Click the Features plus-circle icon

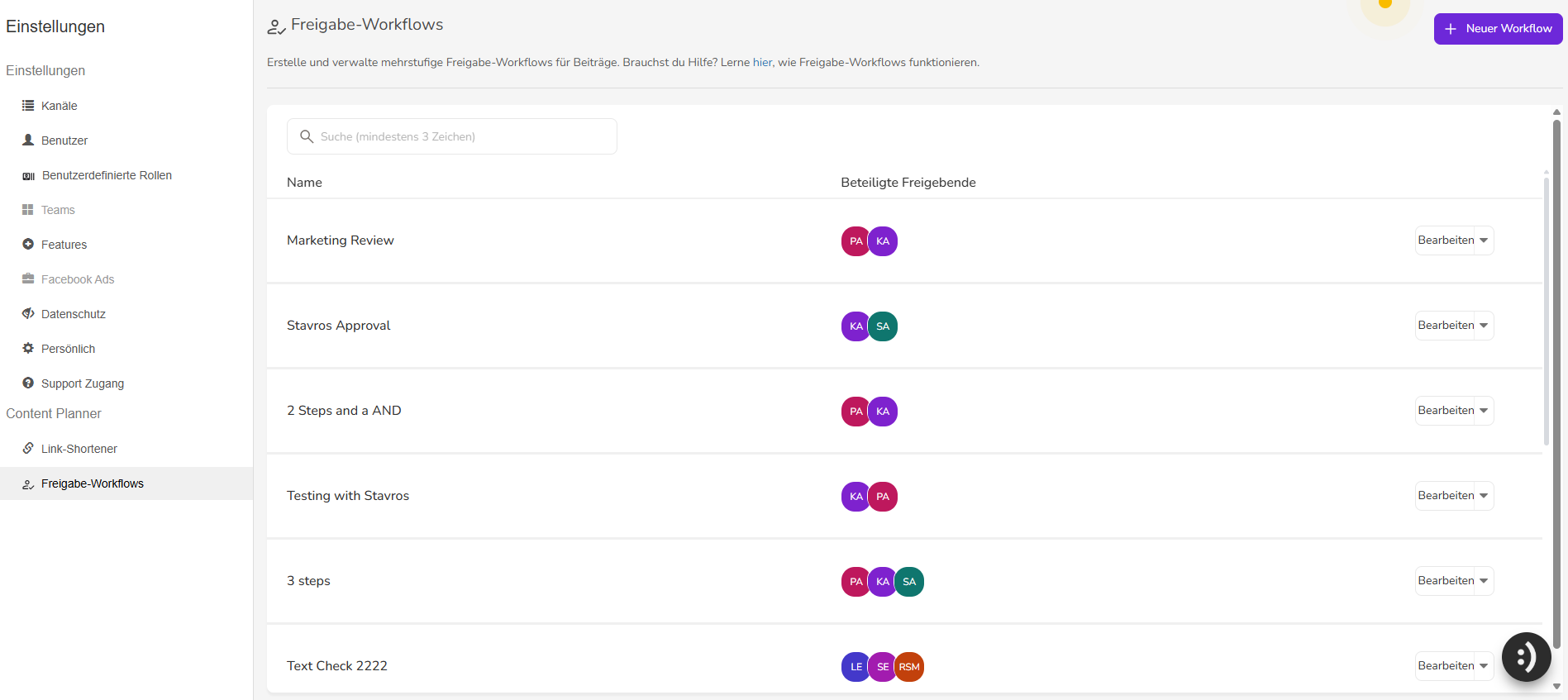pos(28,245)
